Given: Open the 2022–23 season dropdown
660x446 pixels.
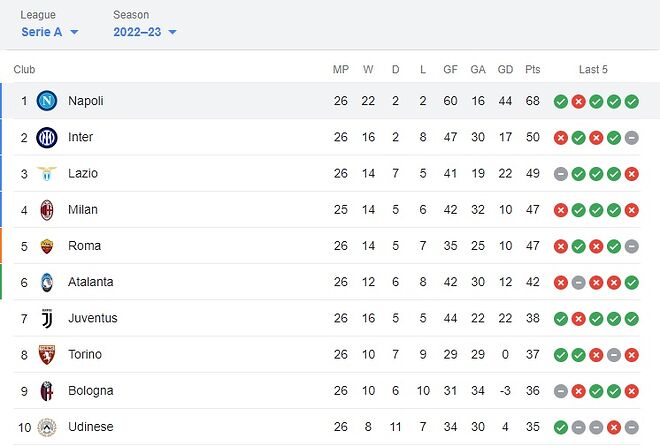Looking at the screenshot, I should point(145,32).
